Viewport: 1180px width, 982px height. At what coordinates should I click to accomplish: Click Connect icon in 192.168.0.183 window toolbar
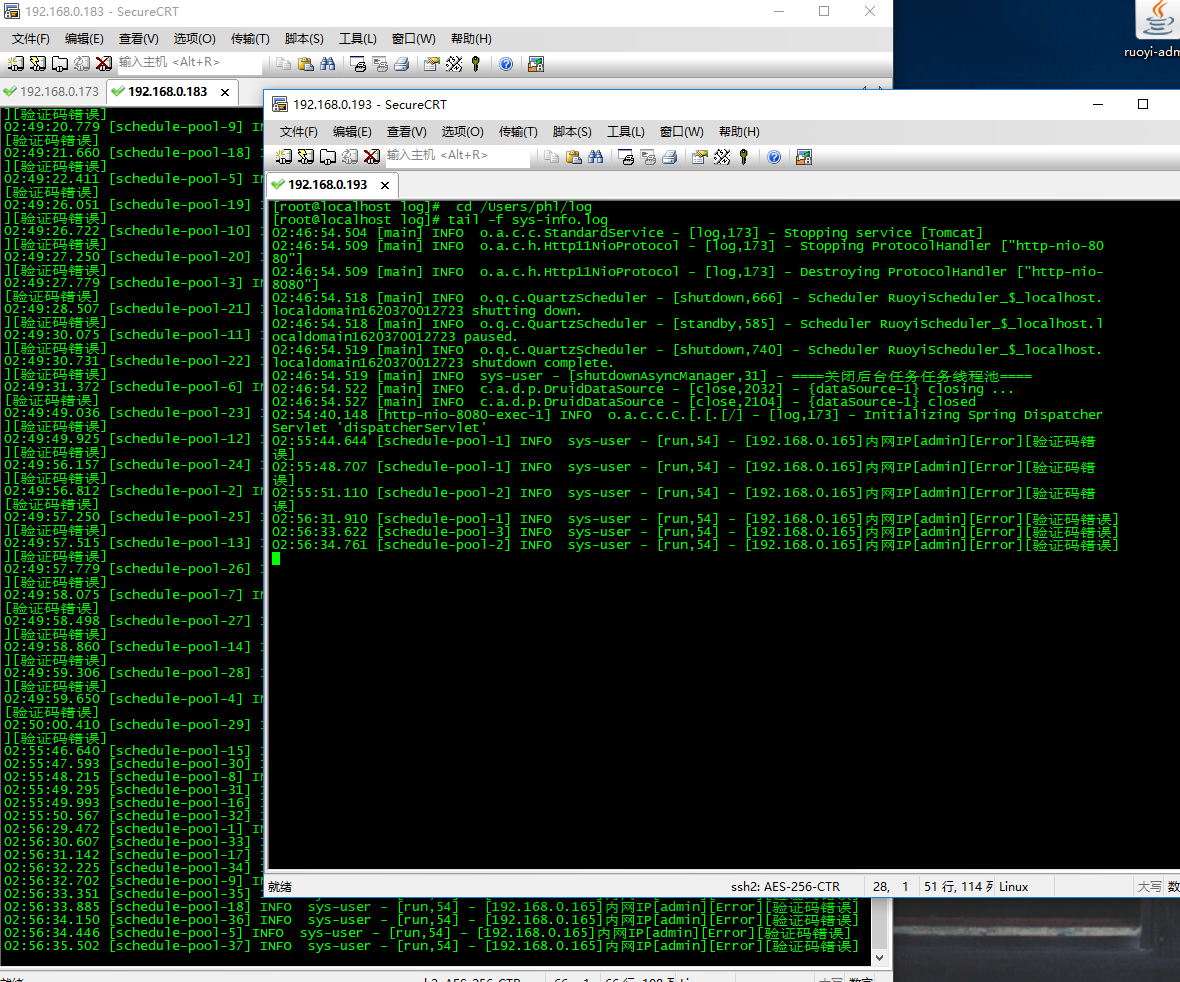click(16, 64)
